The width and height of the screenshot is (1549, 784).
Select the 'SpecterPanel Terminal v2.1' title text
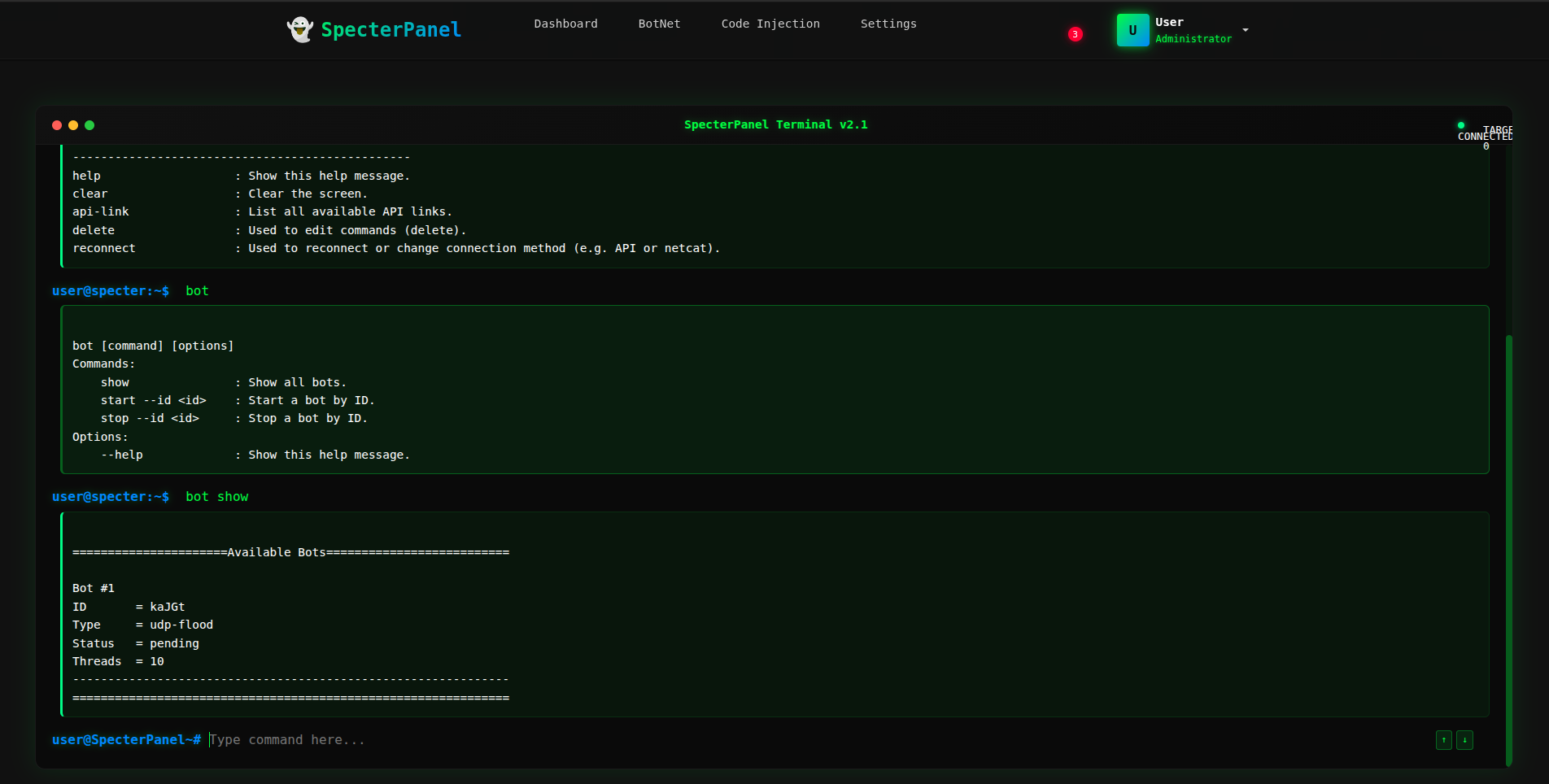775,124
